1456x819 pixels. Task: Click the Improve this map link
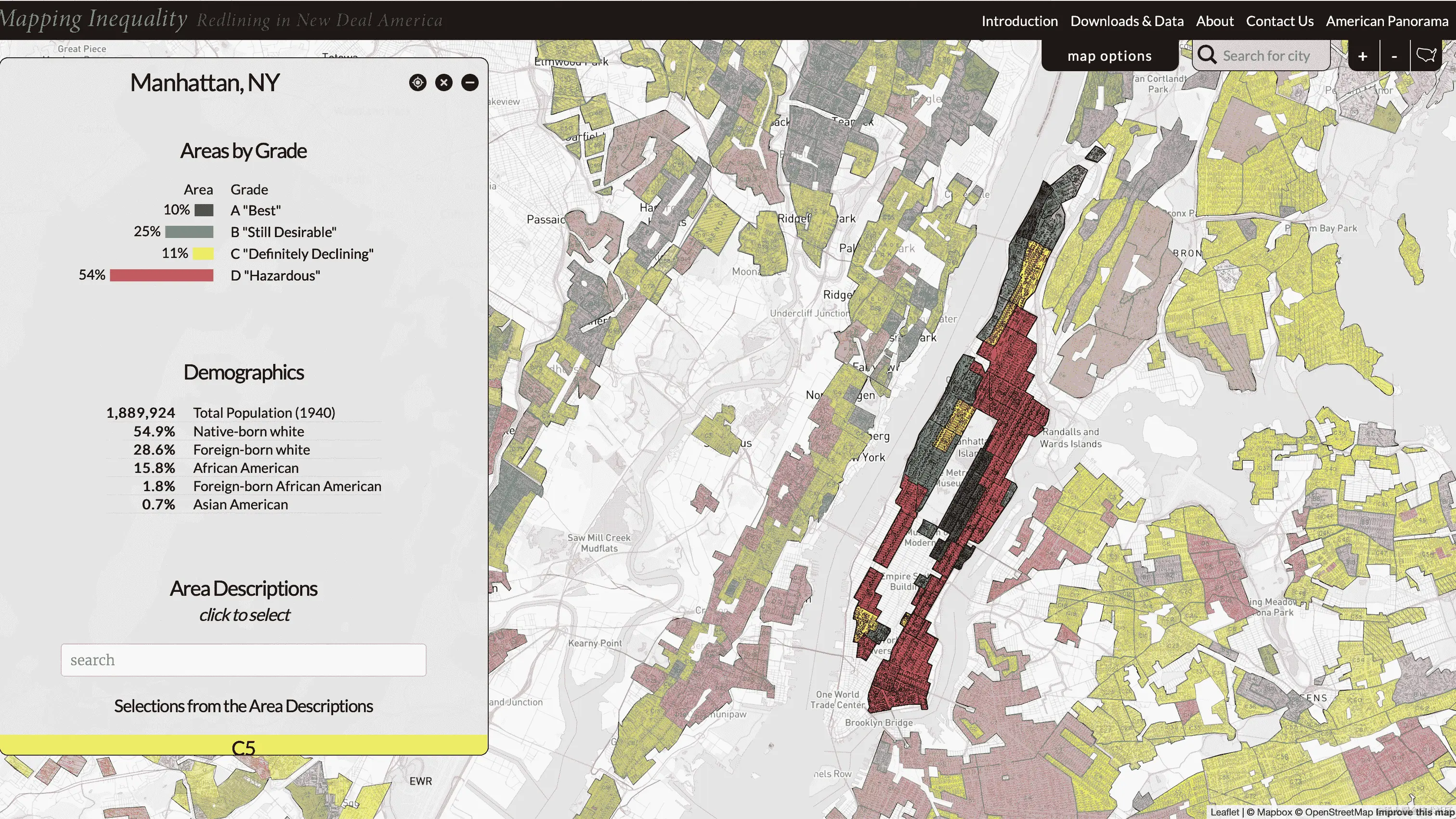(x=1415, y=812)
